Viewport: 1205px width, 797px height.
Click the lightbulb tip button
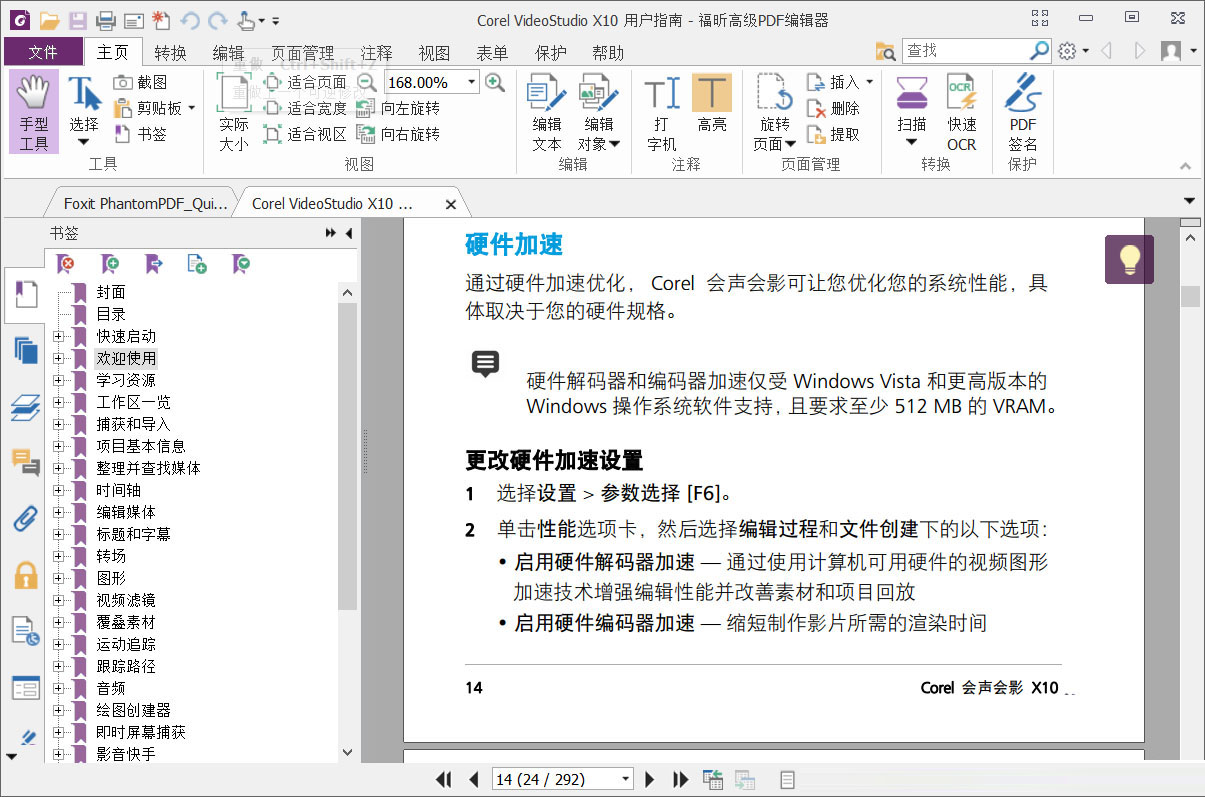1129,259
